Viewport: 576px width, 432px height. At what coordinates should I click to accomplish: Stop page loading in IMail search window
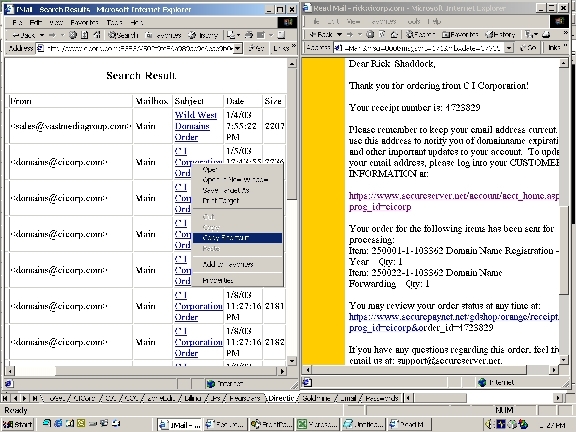(x=73, y=35)
